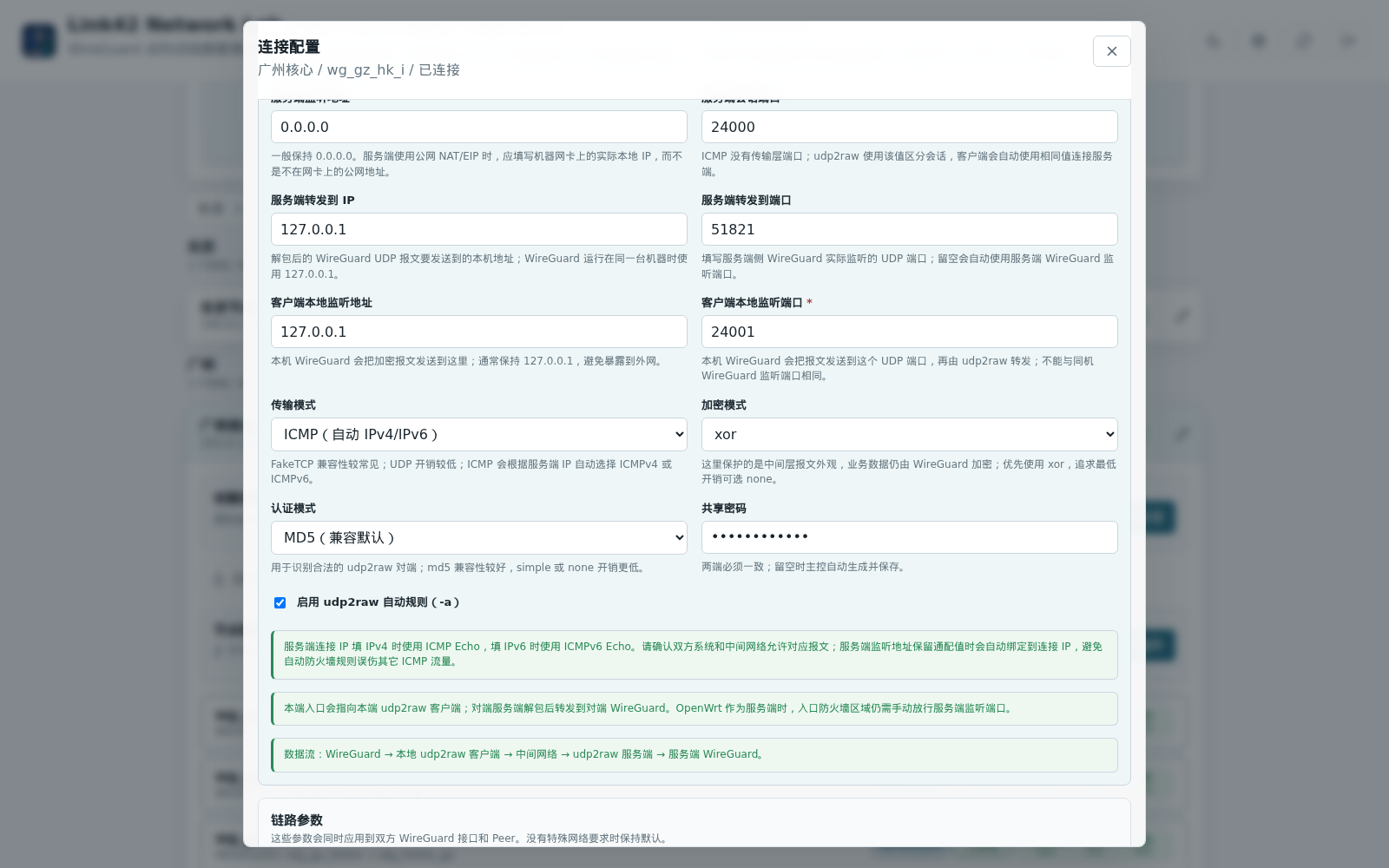The image size is (1389, 868).
Task: Click the hint starting 解包后的 WireGuard UDP 报文
Action: 479,266
